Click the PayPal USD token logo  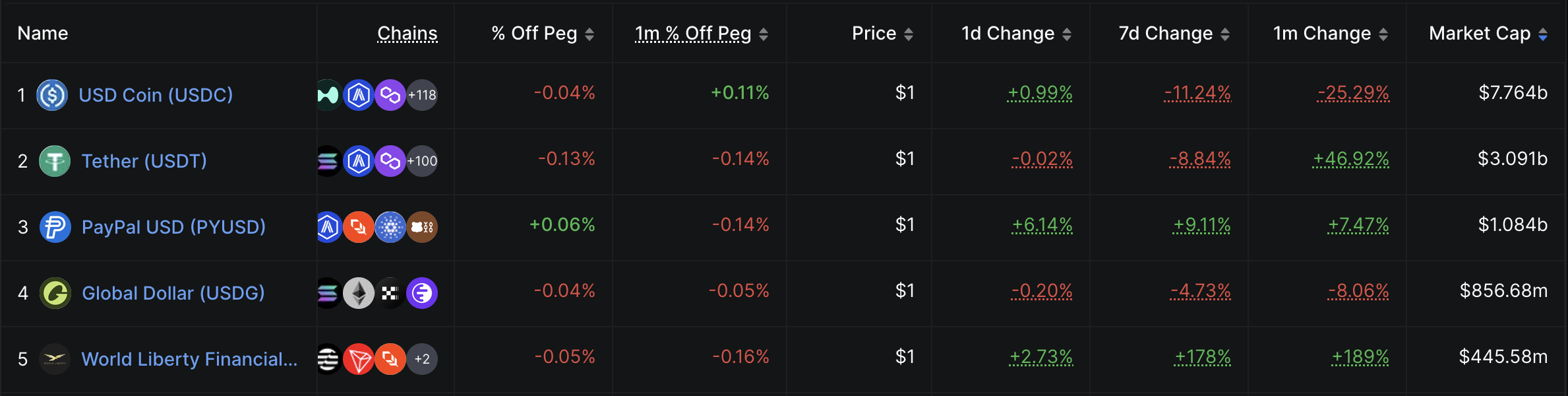(55, 226)
